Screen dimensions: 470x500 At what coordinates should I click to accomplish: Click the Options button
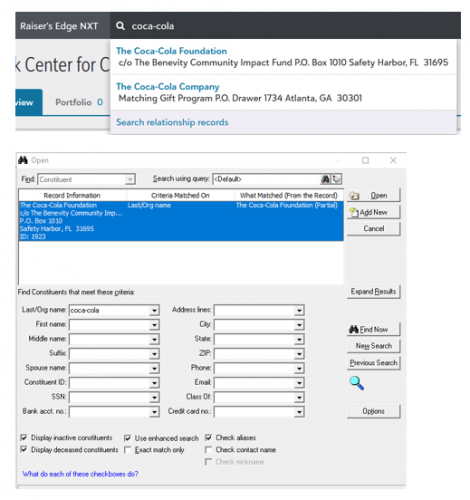373,411
